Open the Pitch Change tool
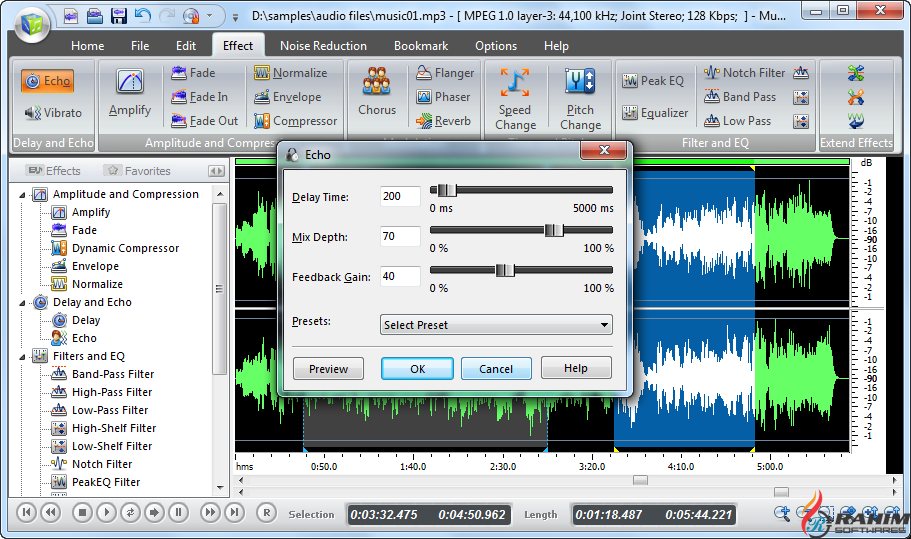Image resolution: width=911 pixels, height=539 pixels. [x=580, y=98]
